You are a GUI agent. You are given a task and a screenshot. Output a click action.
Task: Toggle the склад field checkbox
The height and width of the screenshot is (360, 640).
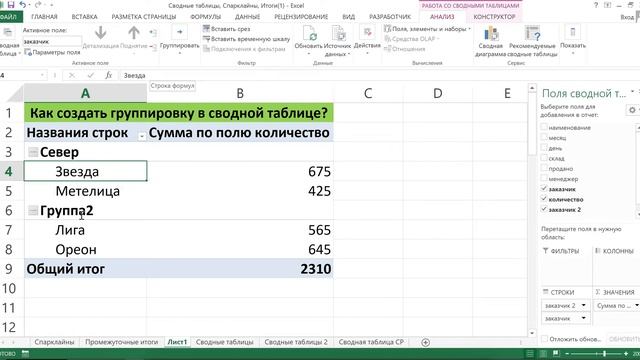point(544,158)
